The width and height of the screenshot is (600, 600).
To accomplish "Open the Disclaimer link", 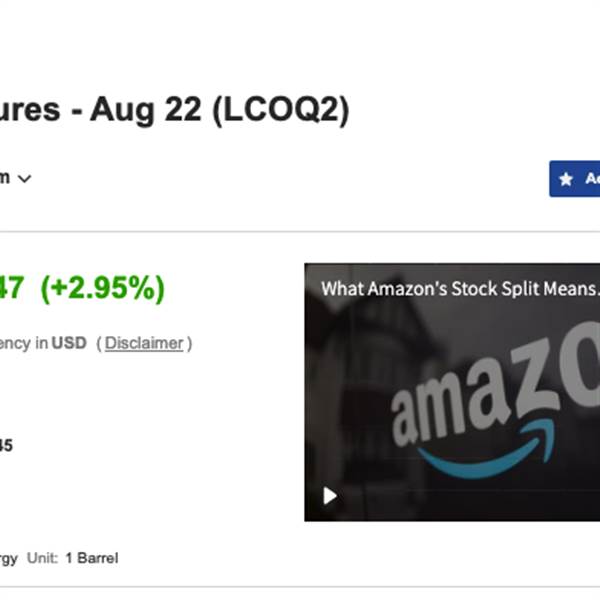I will click(144, 343).
